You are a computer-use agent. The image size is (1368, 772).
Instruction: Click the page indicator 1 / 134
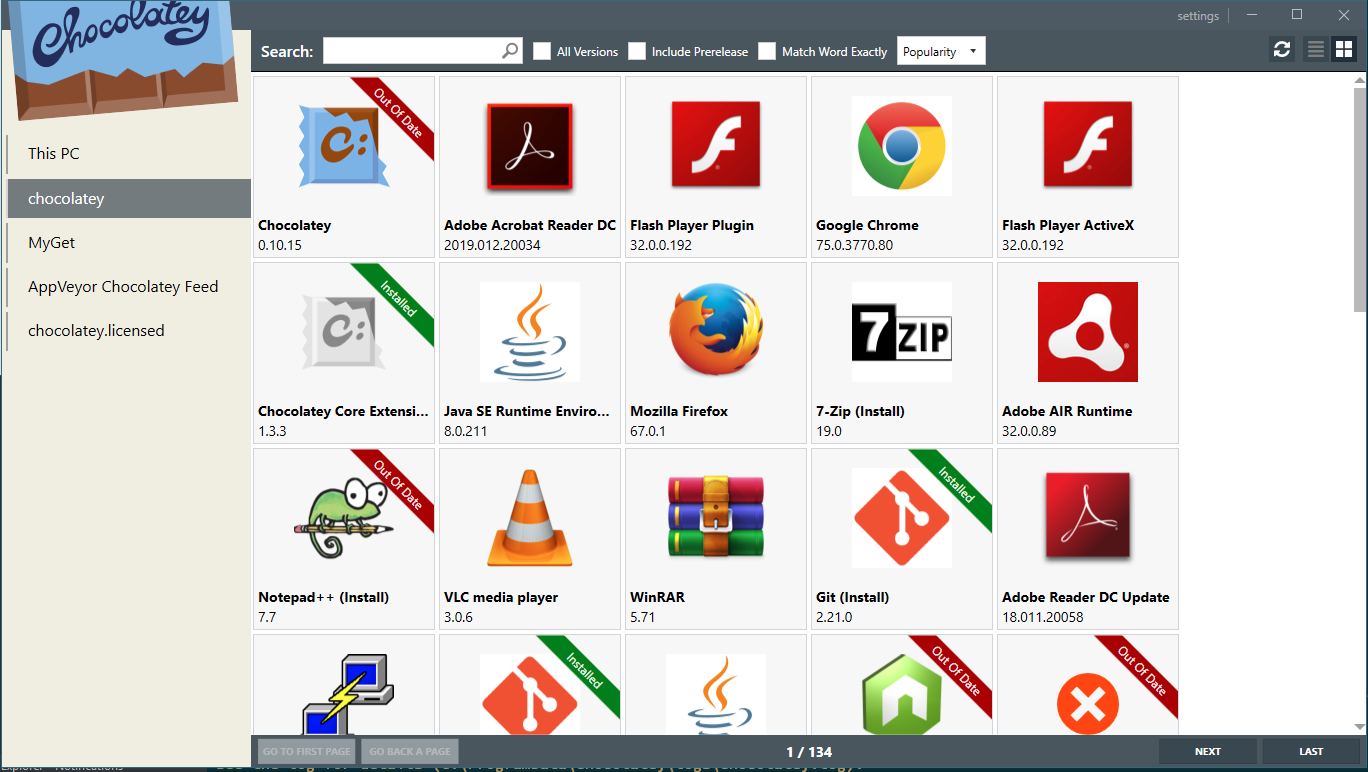tap(809, 752)
